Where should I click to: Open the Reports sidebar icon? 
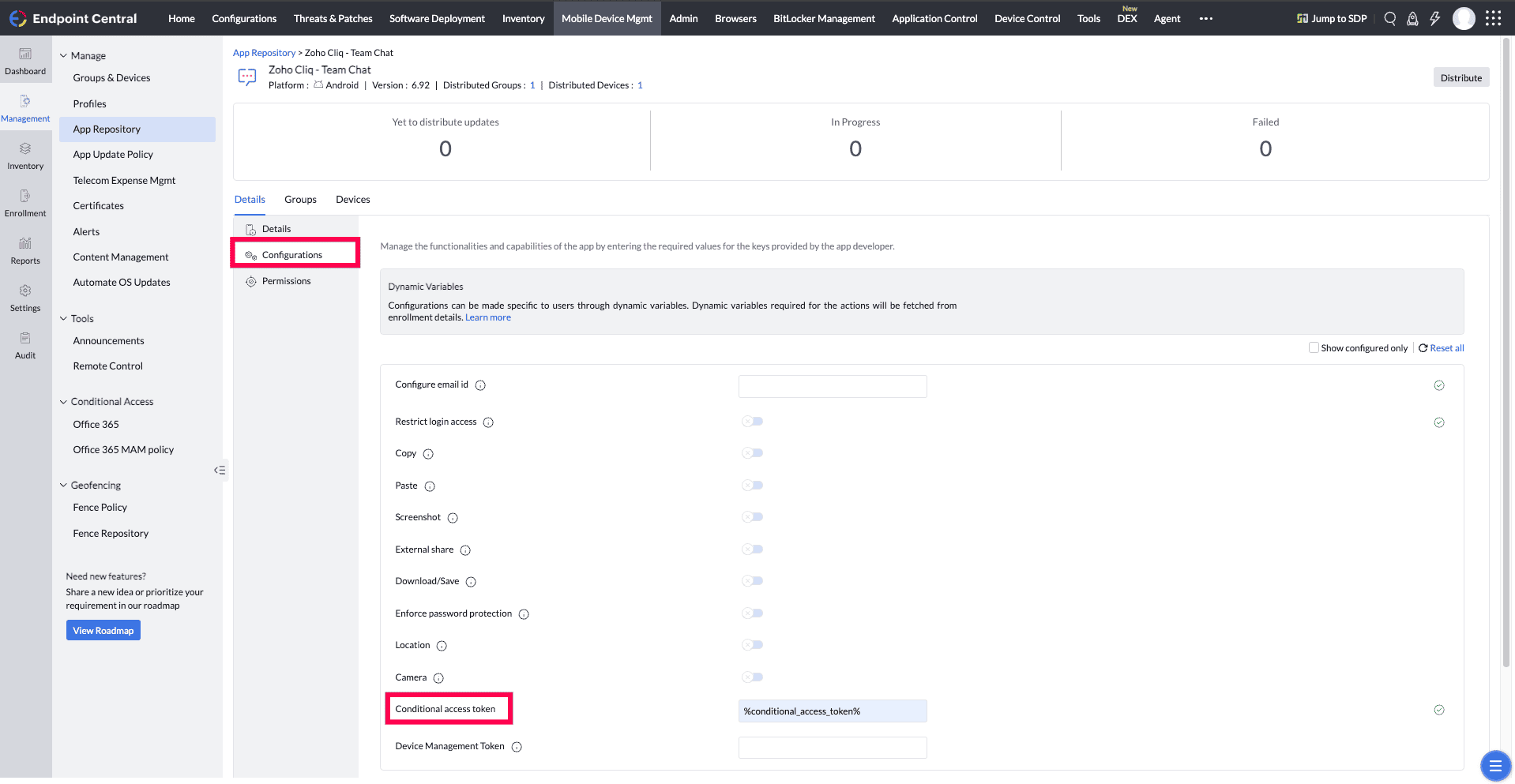(x=25, y=251)
